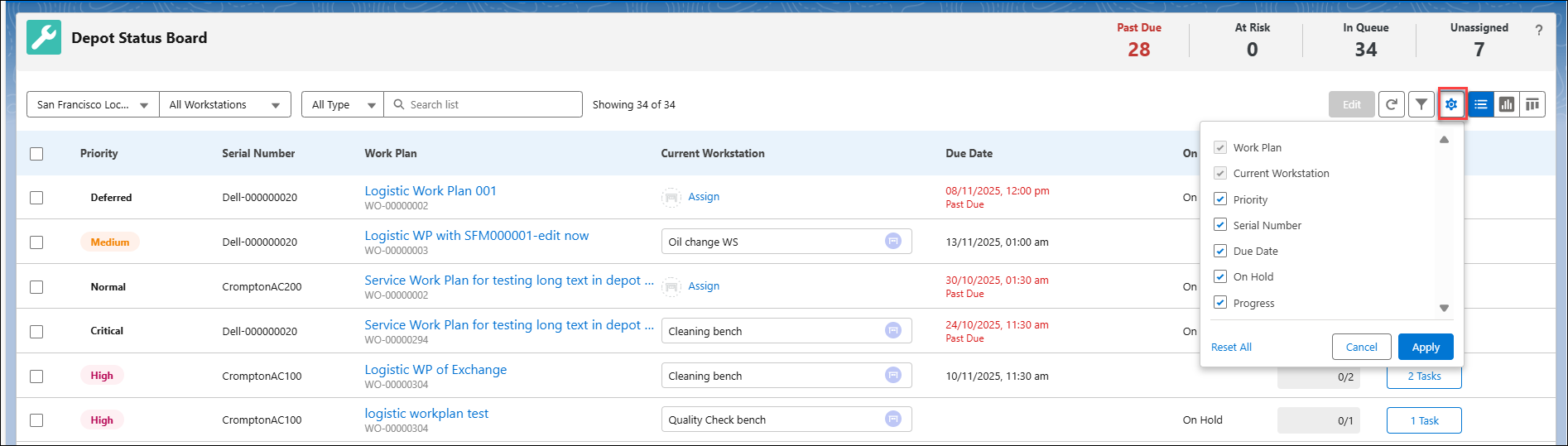Open logistic workplan test link
The height and width of the screenshot is (446, 1568).
click(426, 413)
